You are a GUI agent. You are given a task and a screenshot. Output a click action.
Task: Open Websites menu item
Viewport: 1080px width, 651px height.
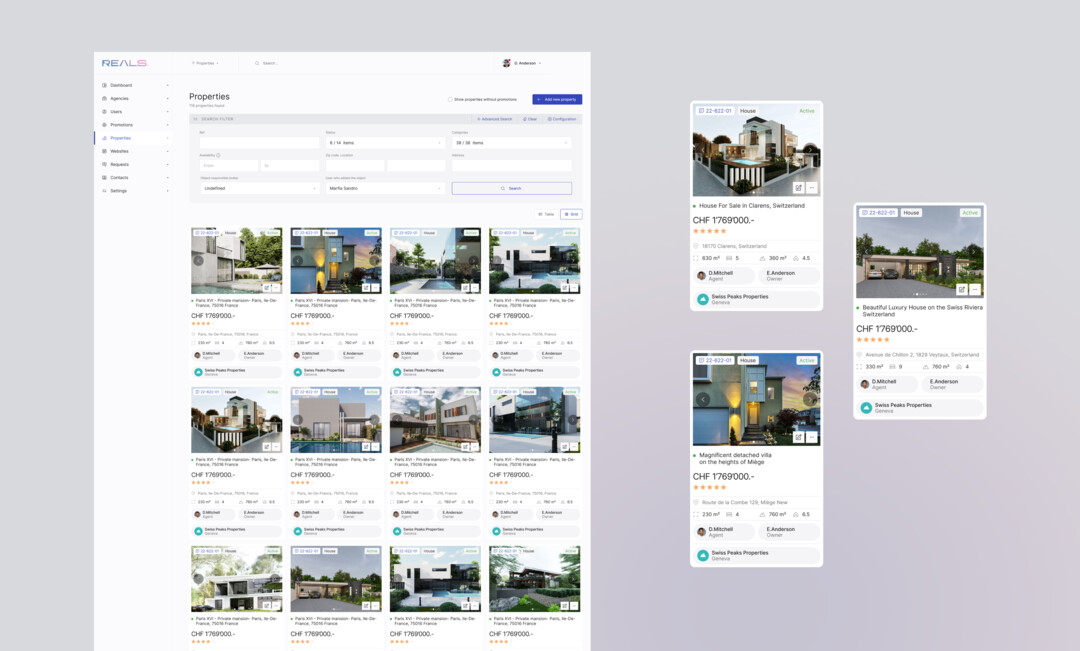(120, 151)
